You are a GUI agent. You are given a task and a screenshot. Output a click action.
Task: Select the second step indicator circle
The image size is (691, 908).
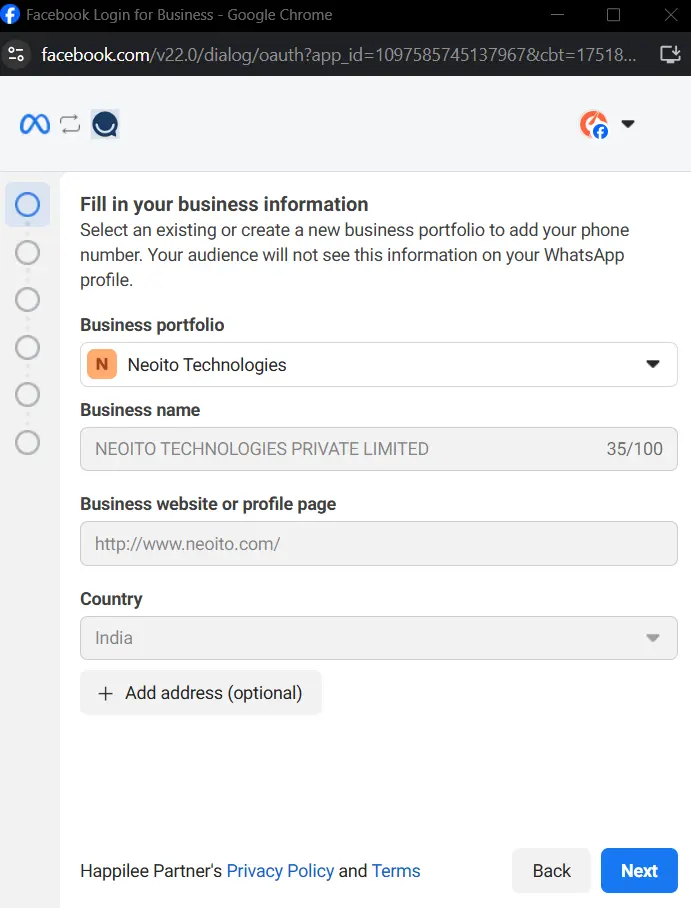click(x=27, y=252)
